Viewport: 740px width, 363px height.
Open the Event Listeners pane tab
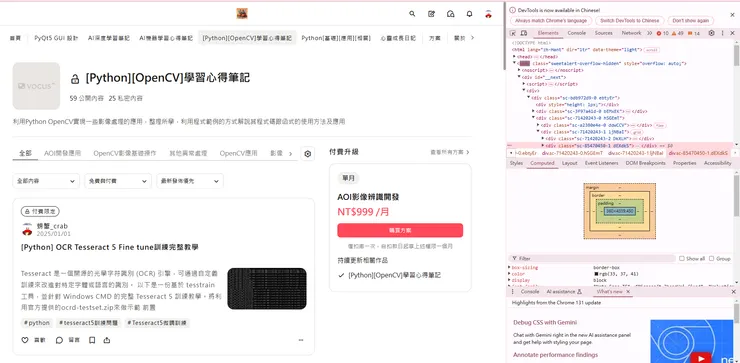tap(601, 163)
